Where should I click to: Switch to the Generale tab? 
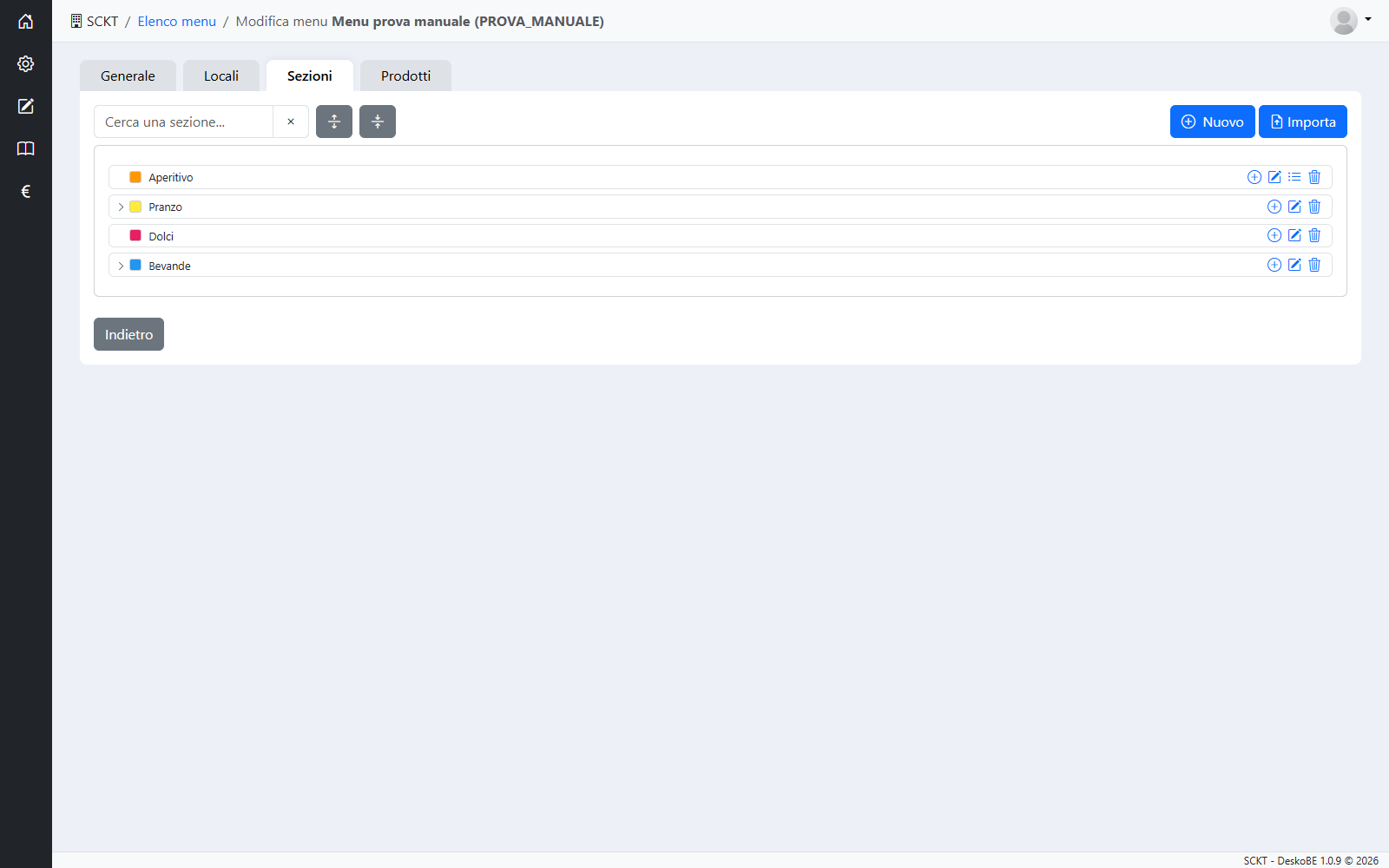point(128,76)
